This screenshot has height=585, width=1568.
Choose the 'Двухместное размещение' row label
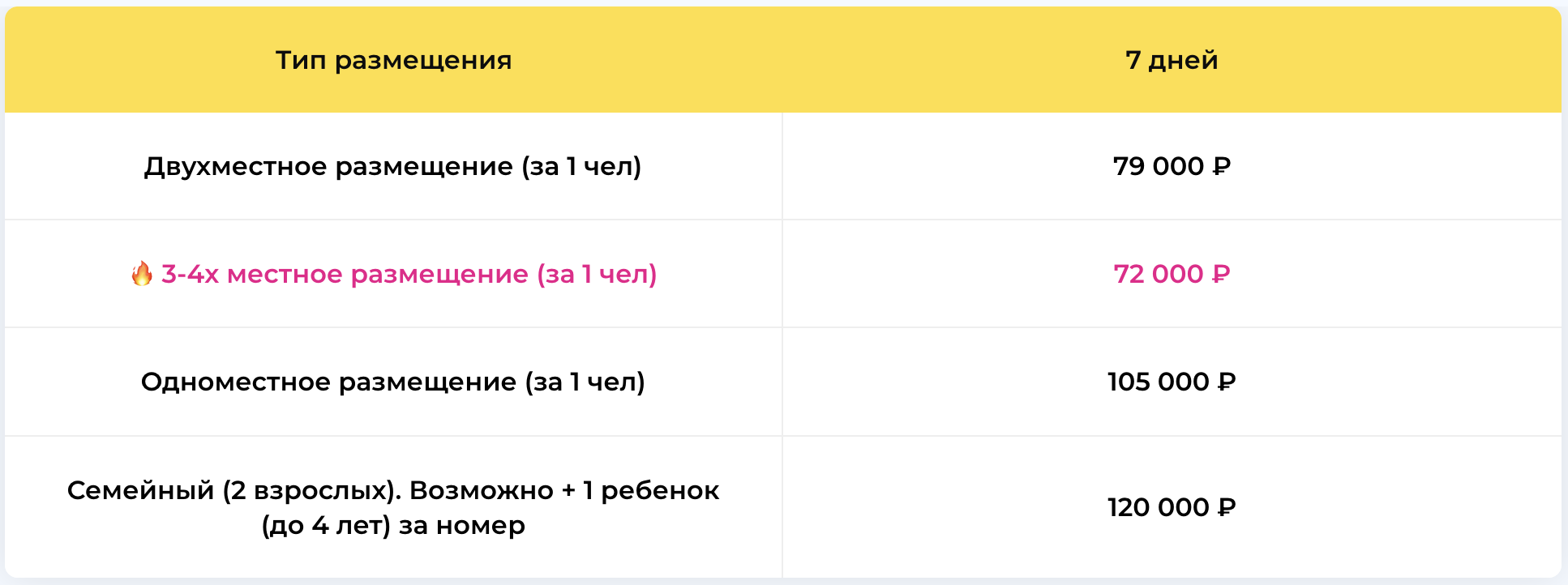(328, 166)
